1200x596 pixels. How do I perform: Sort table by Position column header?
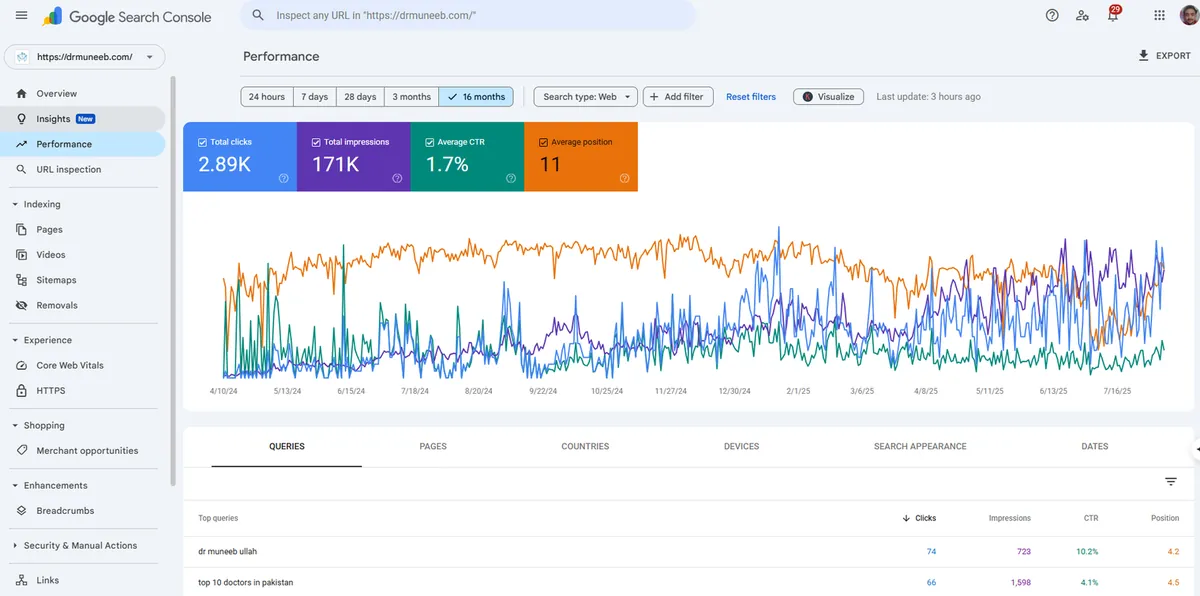coord(1165,518)
